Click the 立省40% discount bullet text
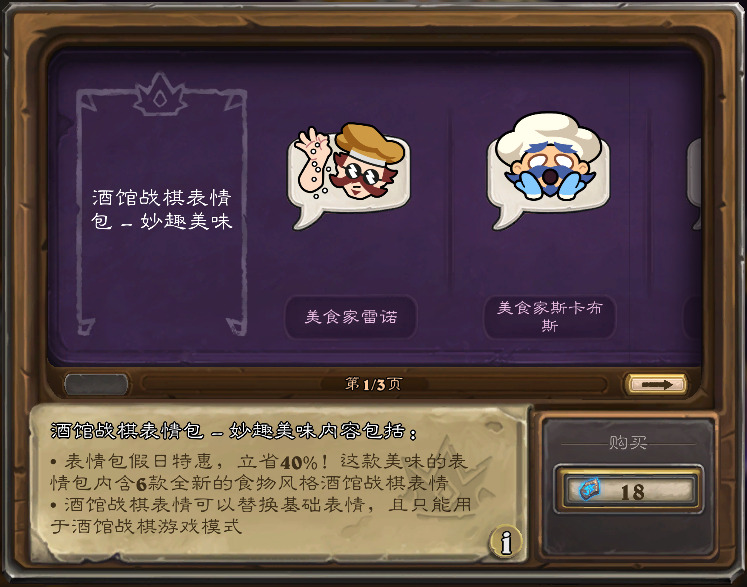The height and width of the screenshot is (587, 747). point(260,472)
